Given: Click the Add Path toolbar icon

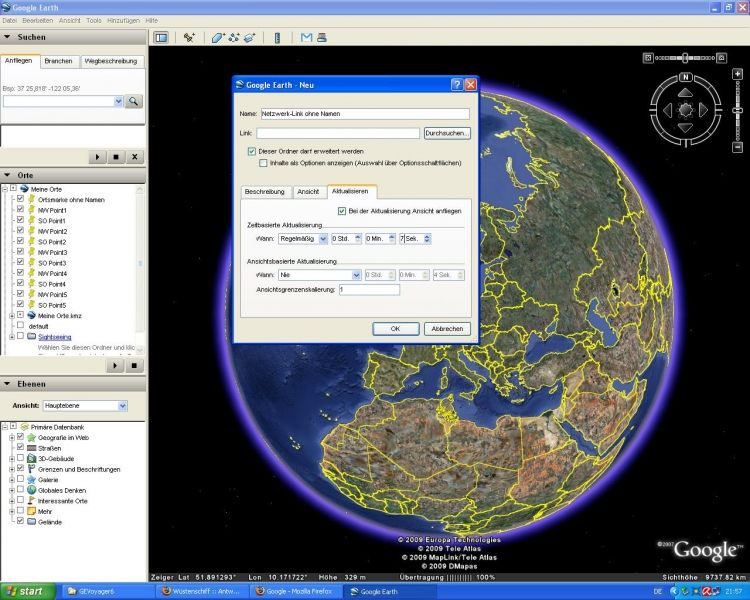Looking at the screenshot, I should click(x=234, y=37).
